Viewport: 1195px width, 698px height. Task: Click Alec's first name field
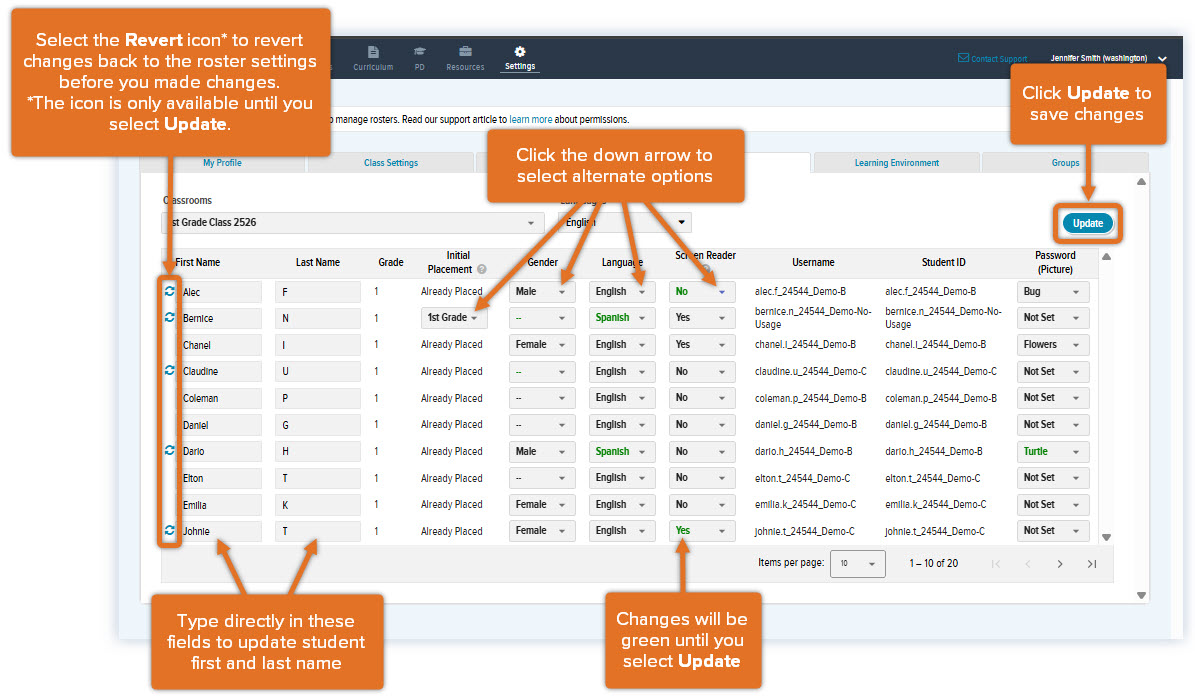(x=219, y=292)
